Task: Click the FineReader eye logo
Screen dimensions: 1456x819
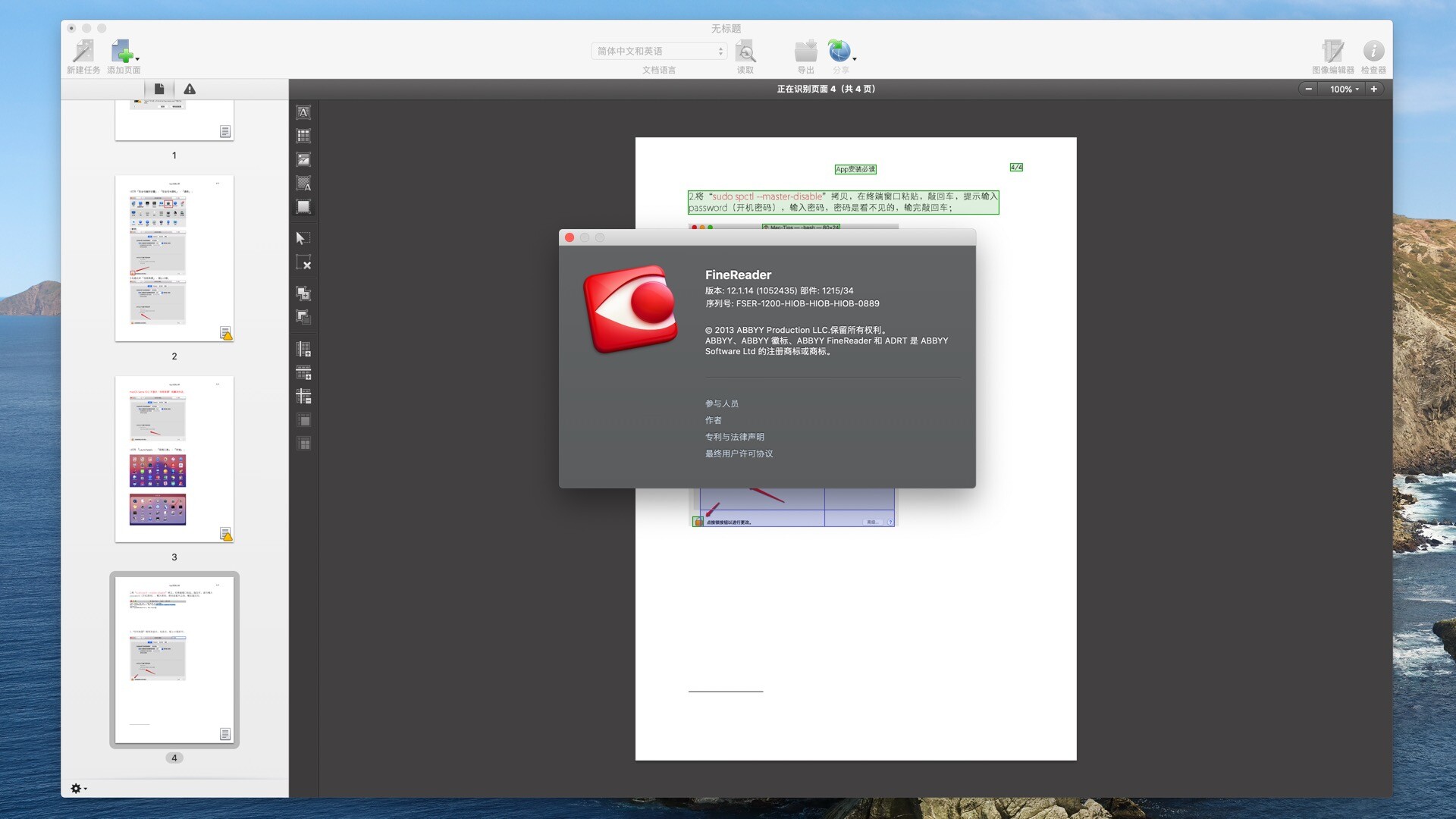Action: (630, 308)
